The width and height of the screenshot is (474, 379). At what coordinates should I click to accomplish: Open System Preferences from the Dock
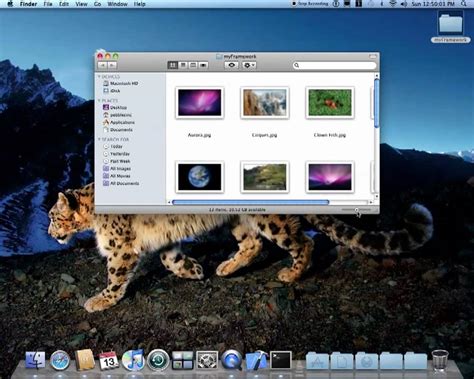(207, 360)
